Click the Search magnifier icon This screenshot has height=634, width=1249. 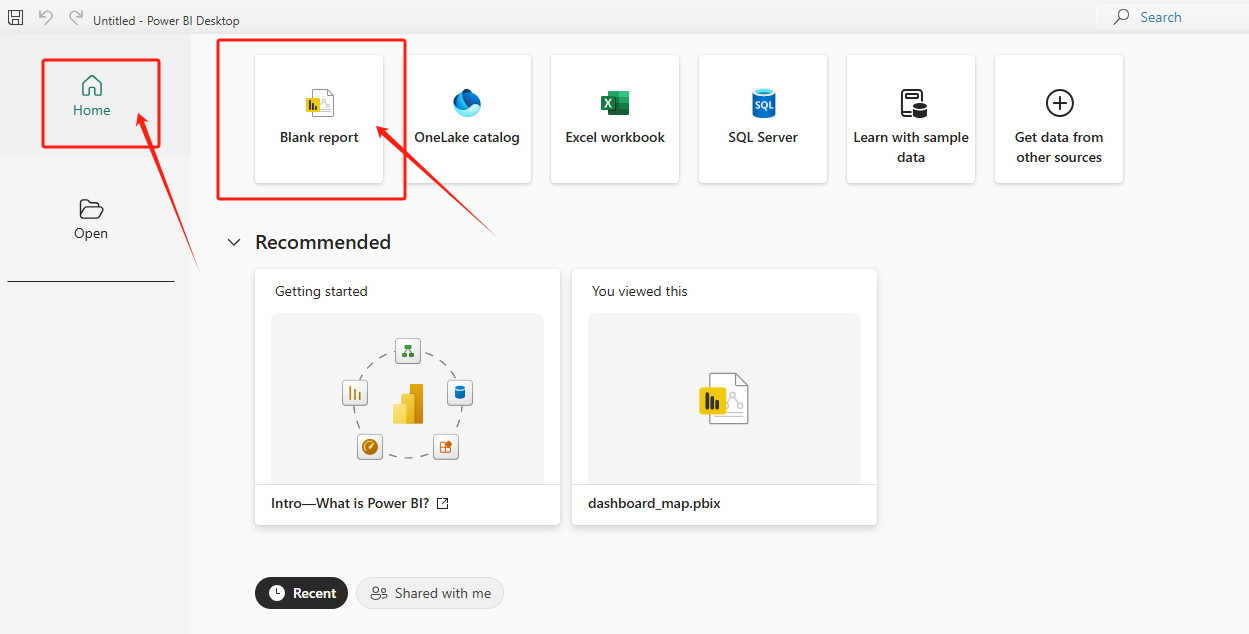pyautogui.click(x=1122, y=17)
